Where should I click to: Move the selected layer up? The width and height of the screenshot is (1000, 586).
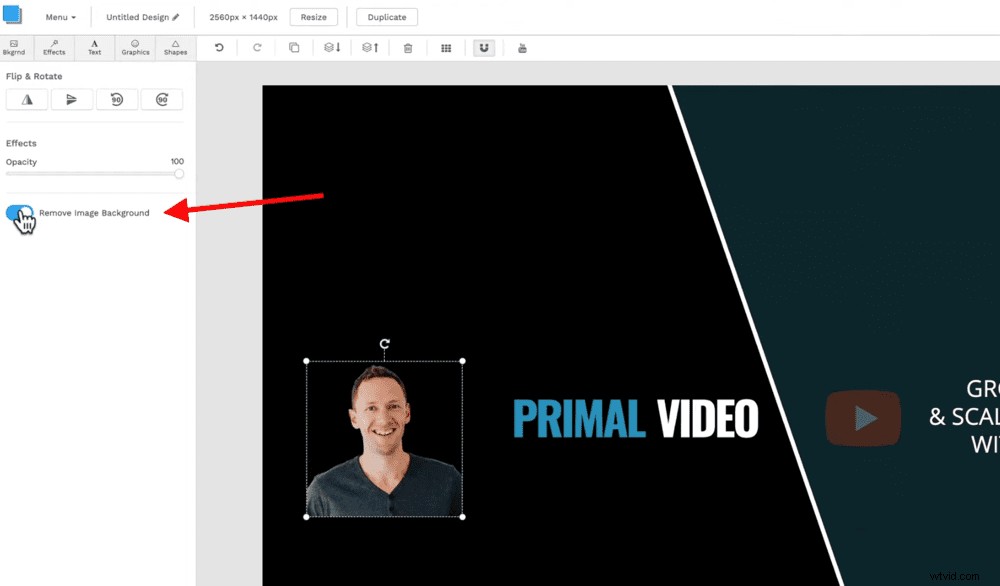click(x=370, y=47)
